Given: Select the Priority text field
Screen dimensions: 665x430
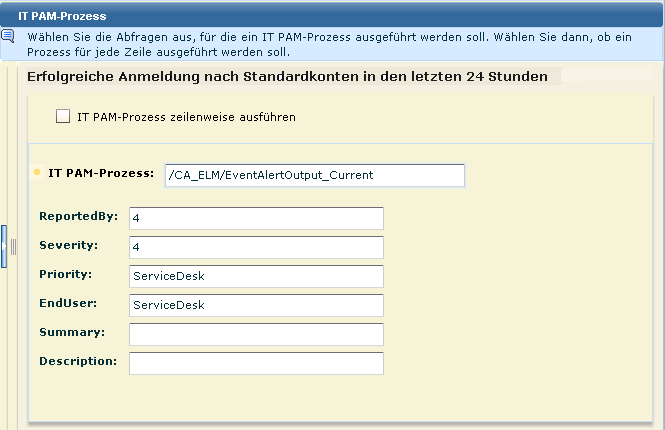Looking at the screenshot, I should [256, 276].
